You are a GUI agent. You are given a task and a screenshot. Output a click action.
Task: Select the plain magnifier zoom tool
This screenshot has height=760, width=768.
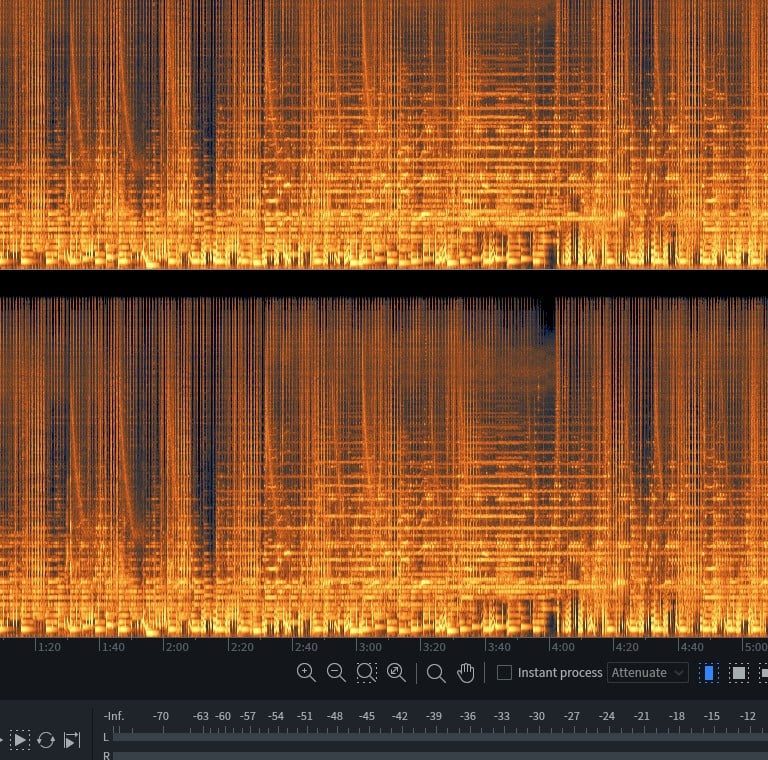(x=435, y=673)
